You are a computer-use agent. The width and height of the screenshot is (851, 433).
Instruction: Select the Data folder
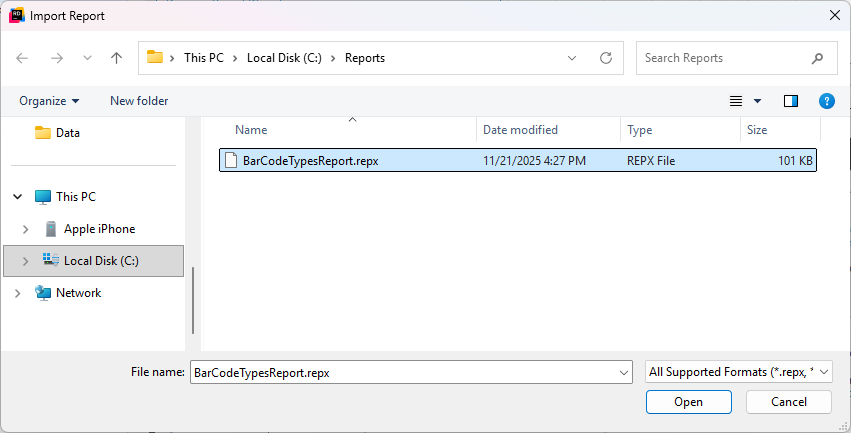pos(57,133)
